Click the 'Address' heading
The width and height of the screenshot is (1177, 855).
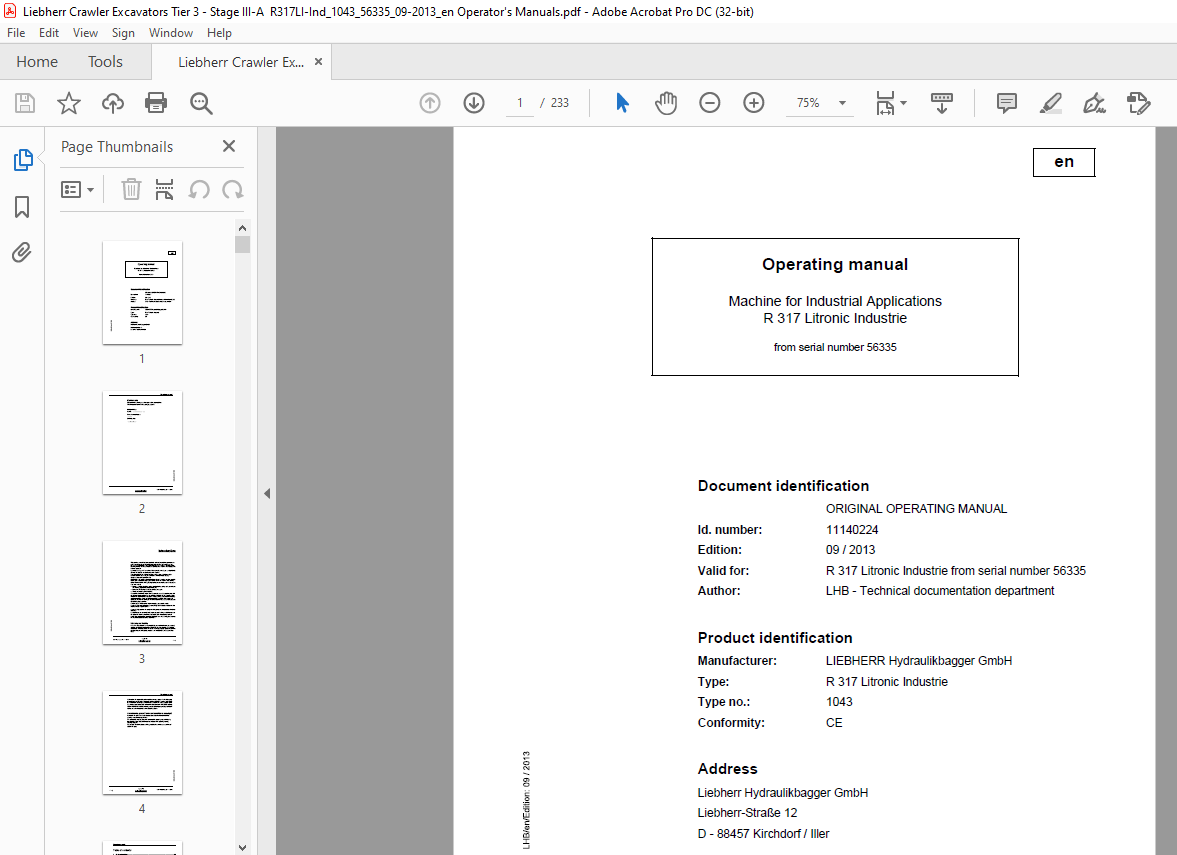[x=727, y=769]
